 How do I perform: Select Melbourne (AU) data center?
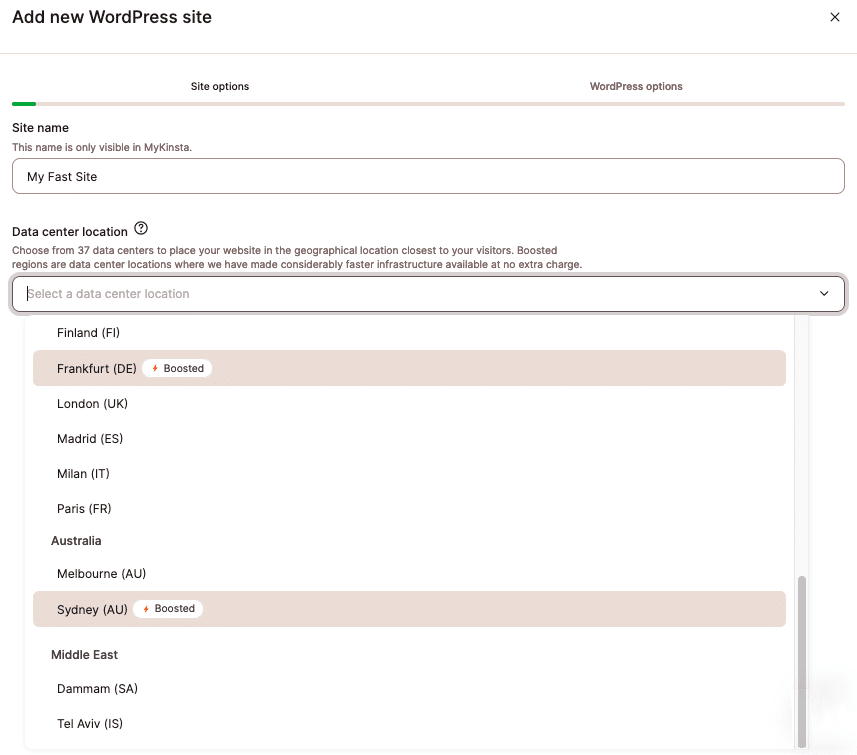click(x=101, y=574)
